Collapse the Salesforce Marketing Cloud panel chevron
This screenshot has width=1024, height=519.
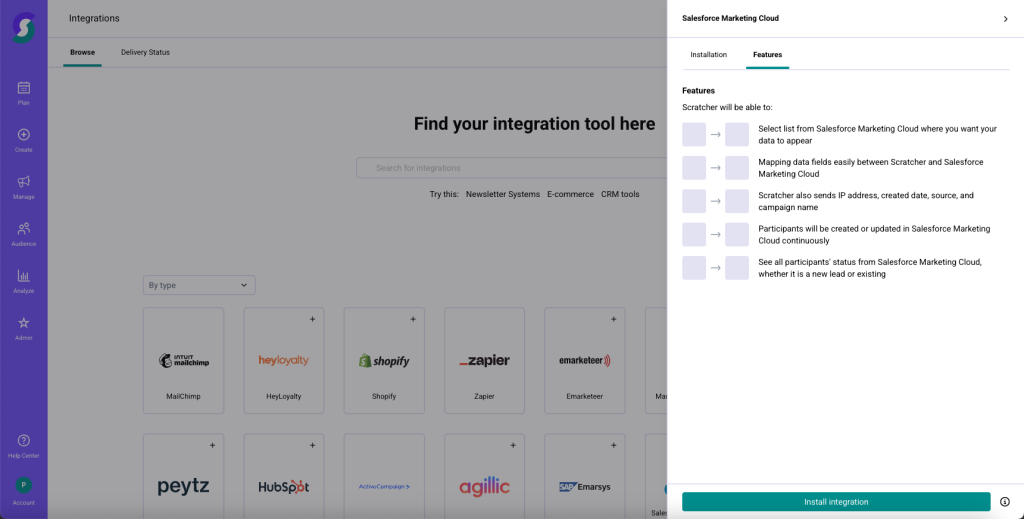1005,19
